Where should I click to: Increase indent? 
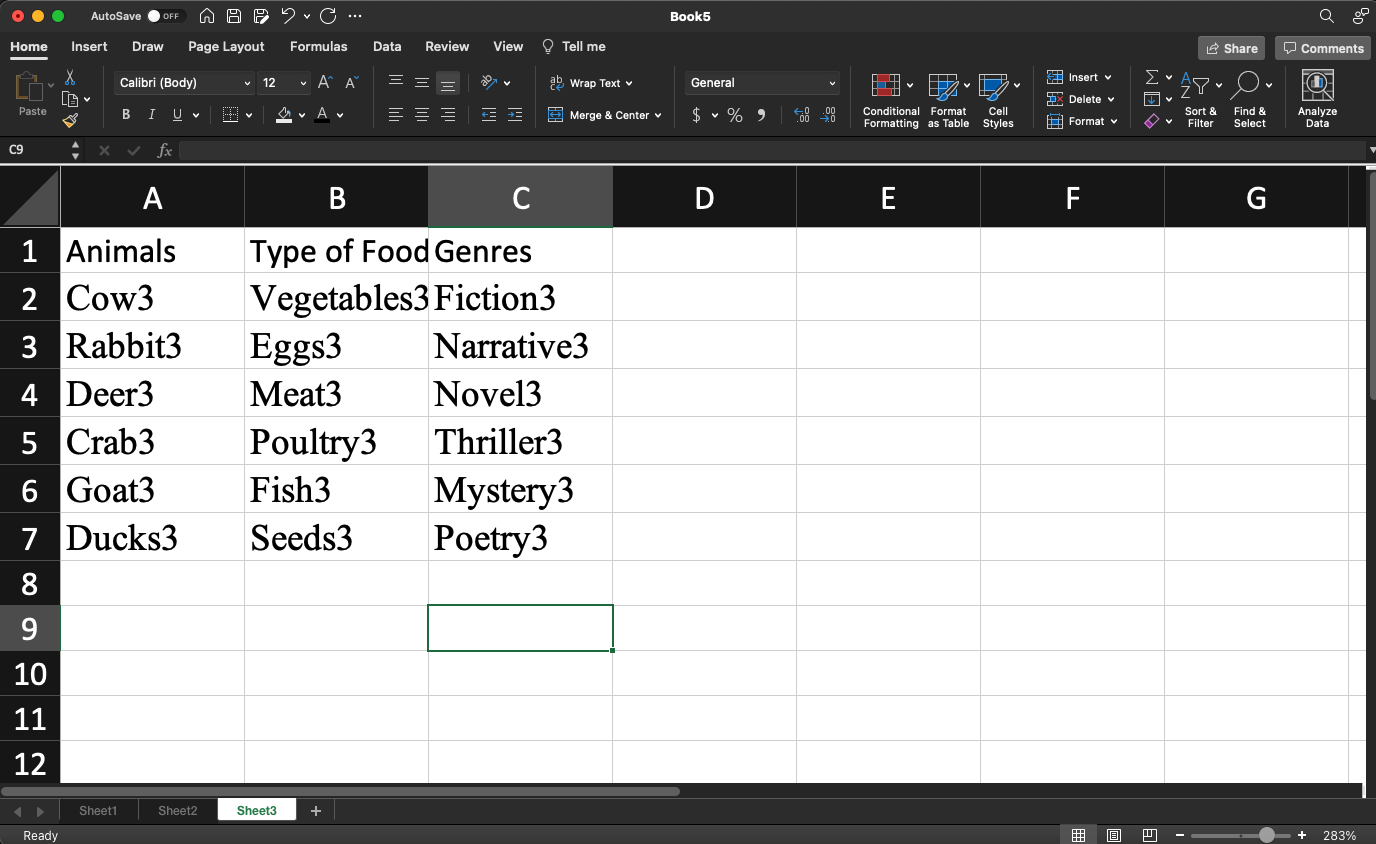[514, 115]
